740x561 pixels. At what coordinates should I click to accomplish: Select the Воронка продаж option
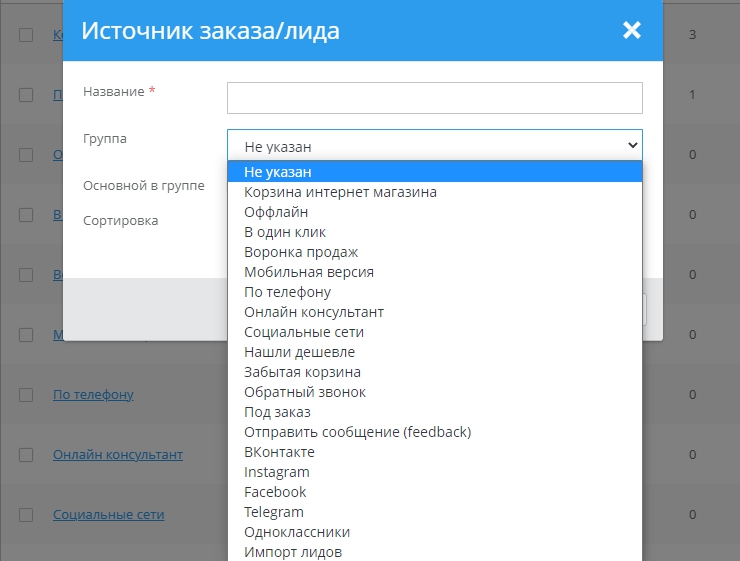click(x=301, y=252)
